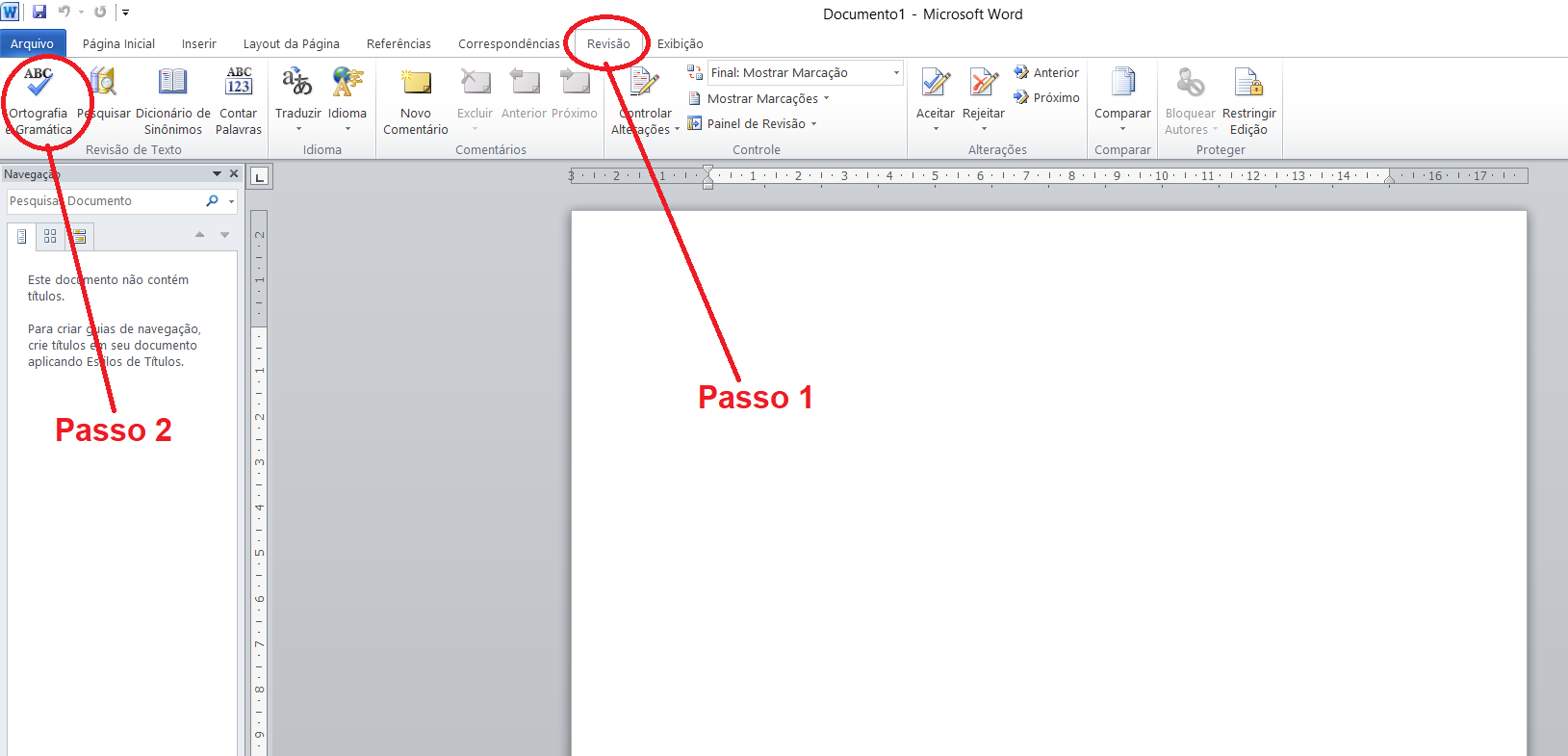Screen dimensions: 1568x756
Task: Switch navigation pane to page thumbnails view
Action: coord(50,236)
